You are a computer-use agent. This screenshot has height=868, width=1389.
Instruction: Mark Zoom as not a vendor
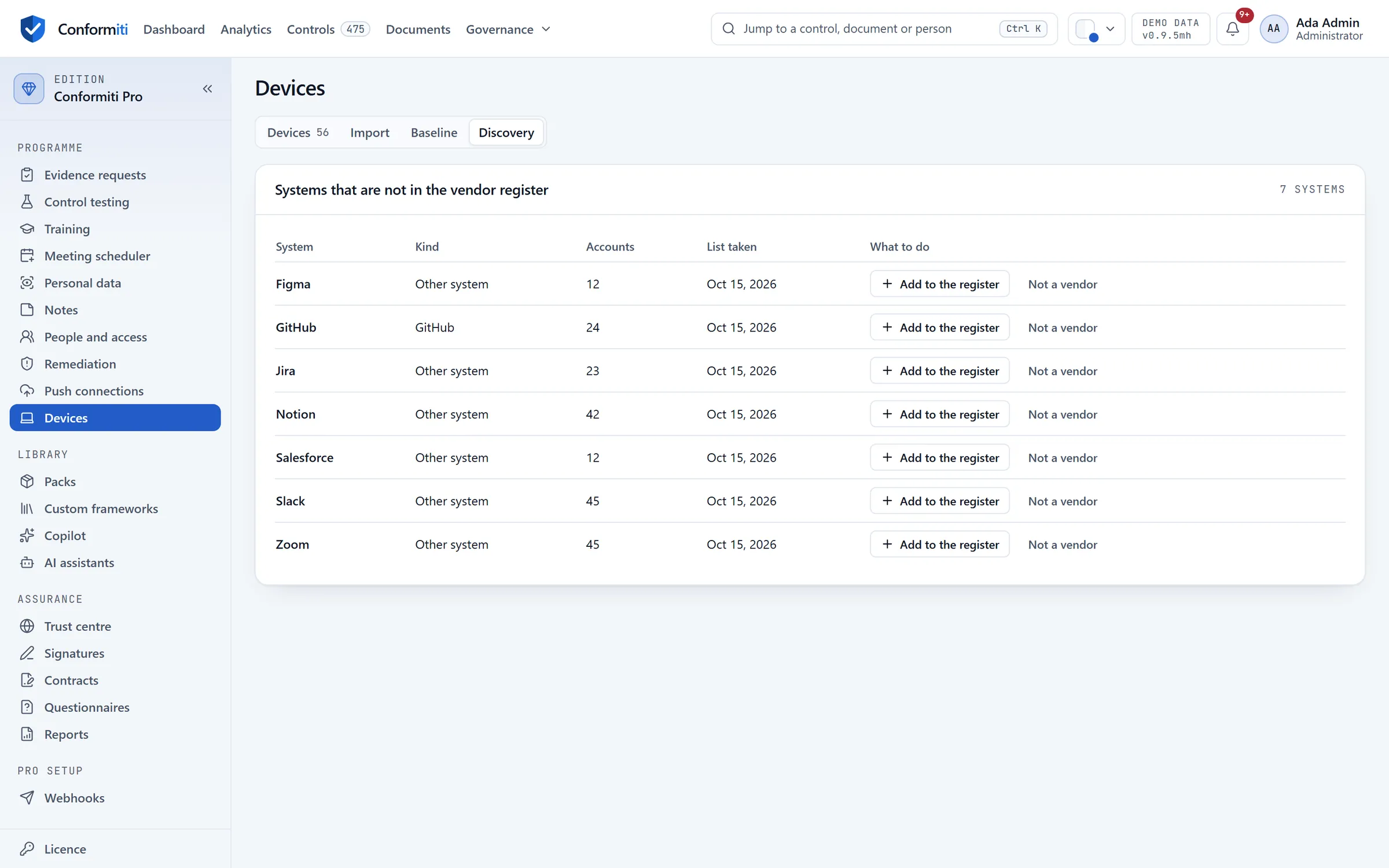tap(1063, 545)
